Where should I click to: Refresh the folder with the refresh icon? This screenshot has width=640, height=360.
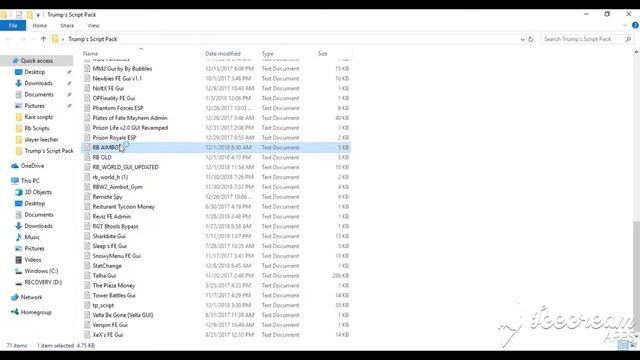coord(531,39)
